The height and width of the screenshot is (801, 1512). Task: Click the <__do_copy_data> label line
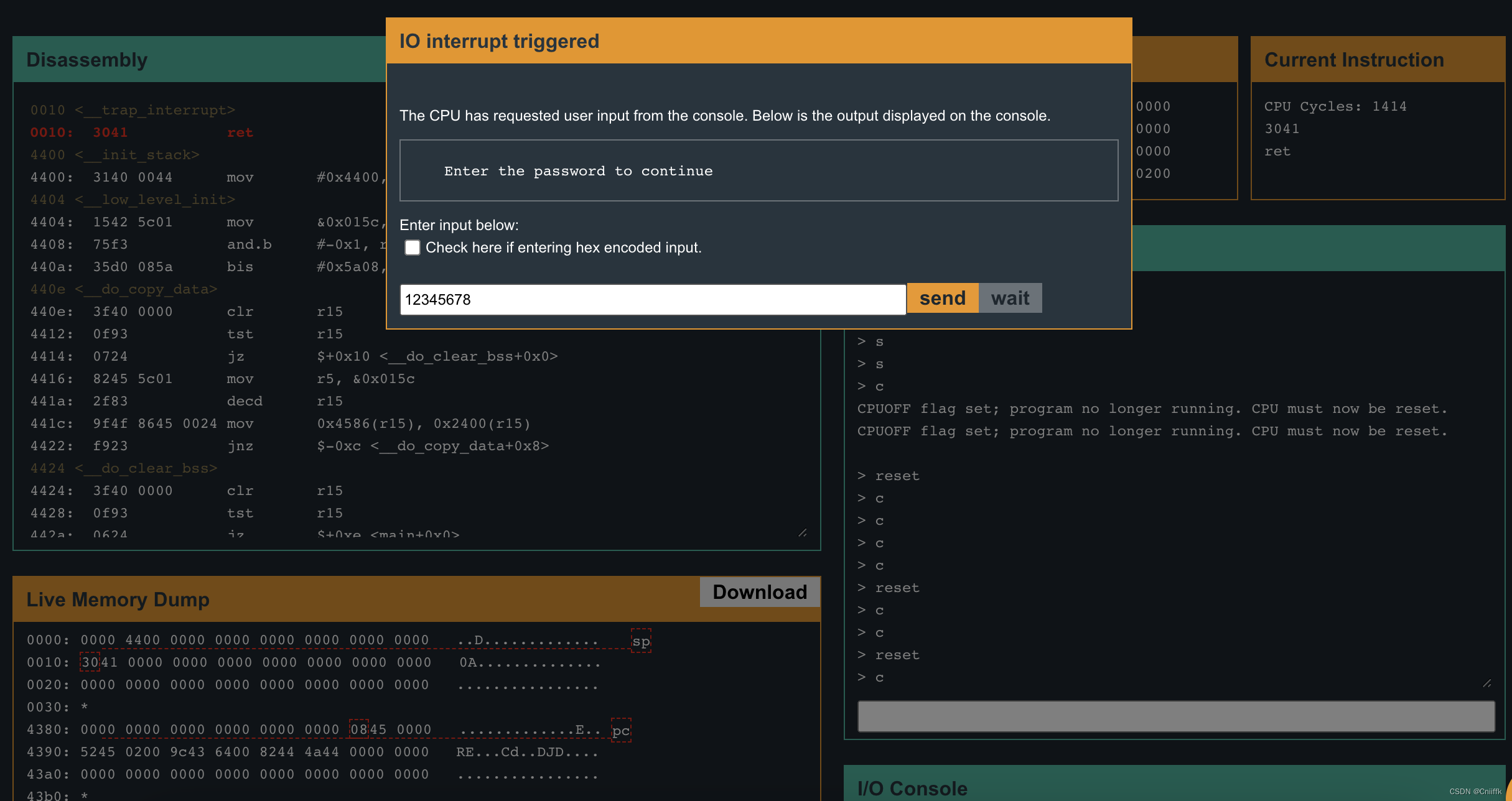click(124, 289)
